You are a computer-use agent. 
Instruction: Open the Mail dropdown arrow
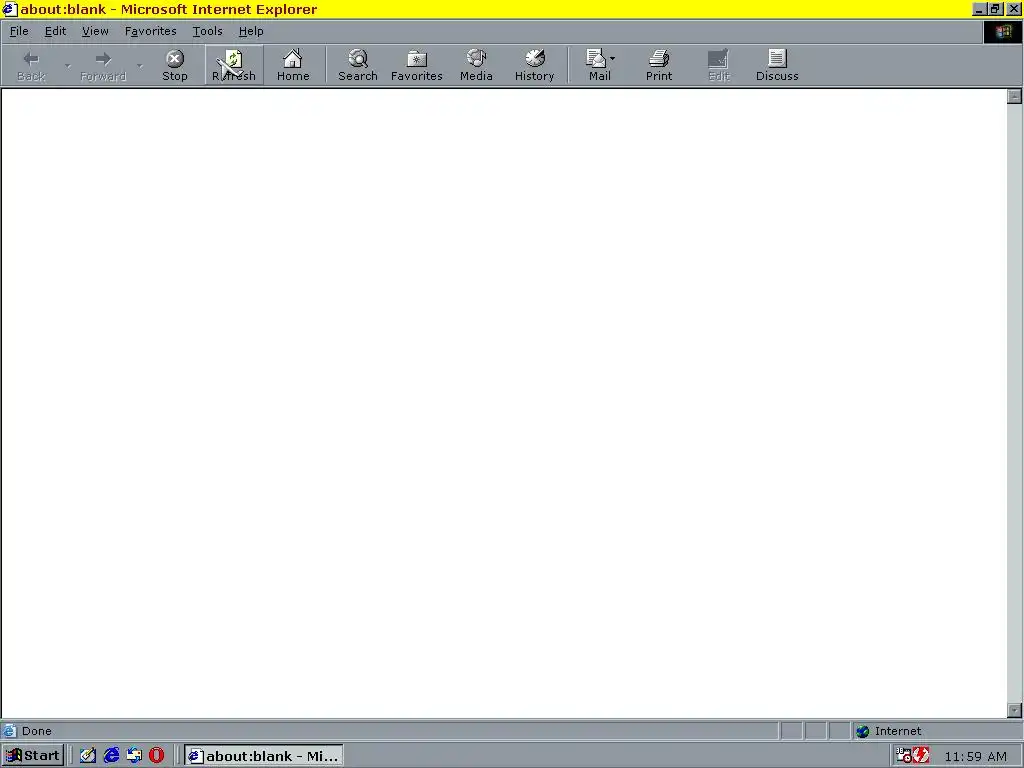tap(613, 59)
